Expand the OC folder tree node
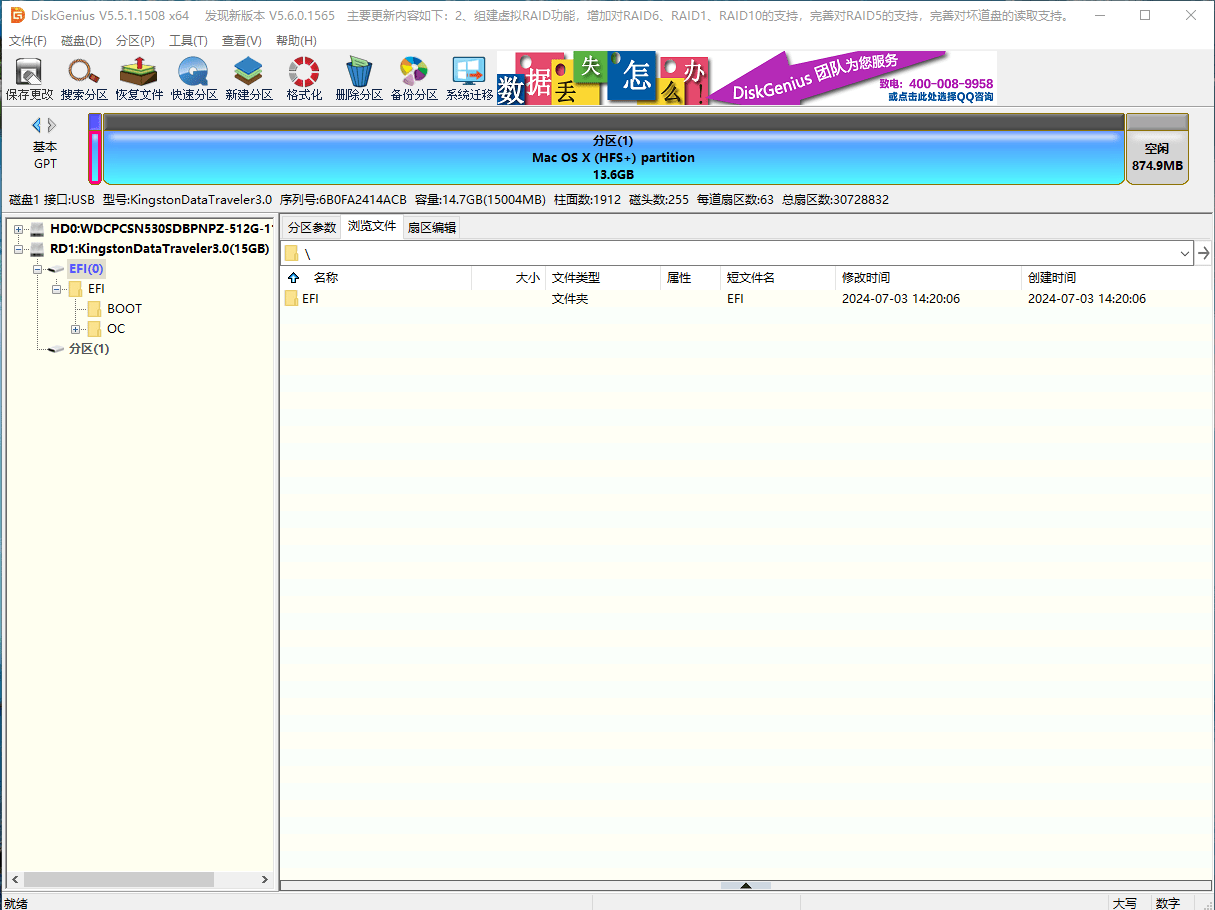The height and width of the screenshot is (910, 1215). click(76, 329)
